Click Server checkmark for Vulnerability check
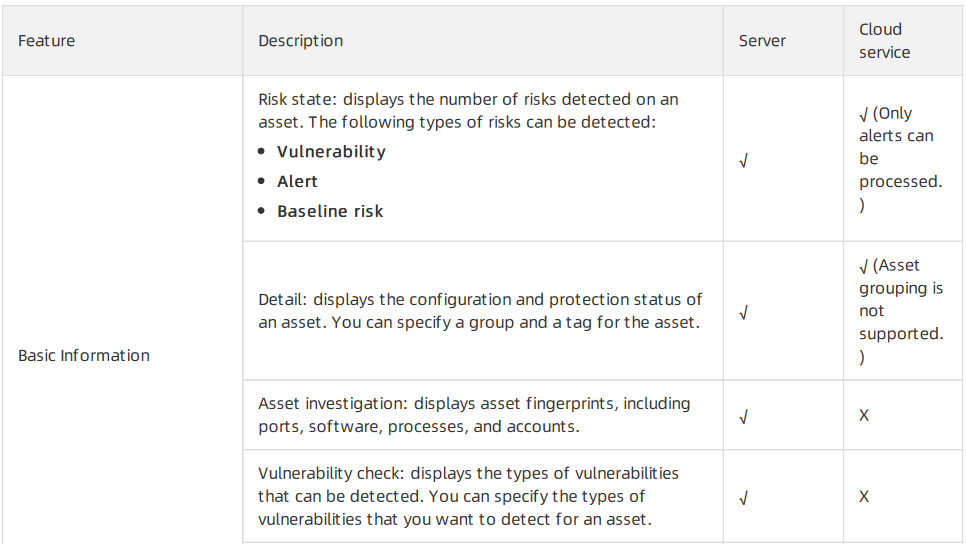This screenshot has height=544, width=967. pyautogui.click(x=744, y=498)
